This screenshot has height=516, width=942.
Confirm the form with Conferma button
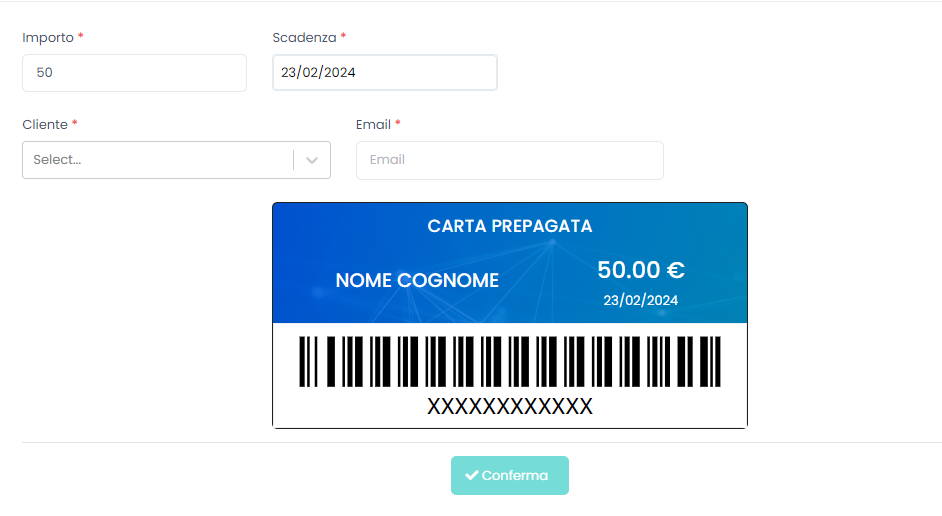tap(509, 475)
